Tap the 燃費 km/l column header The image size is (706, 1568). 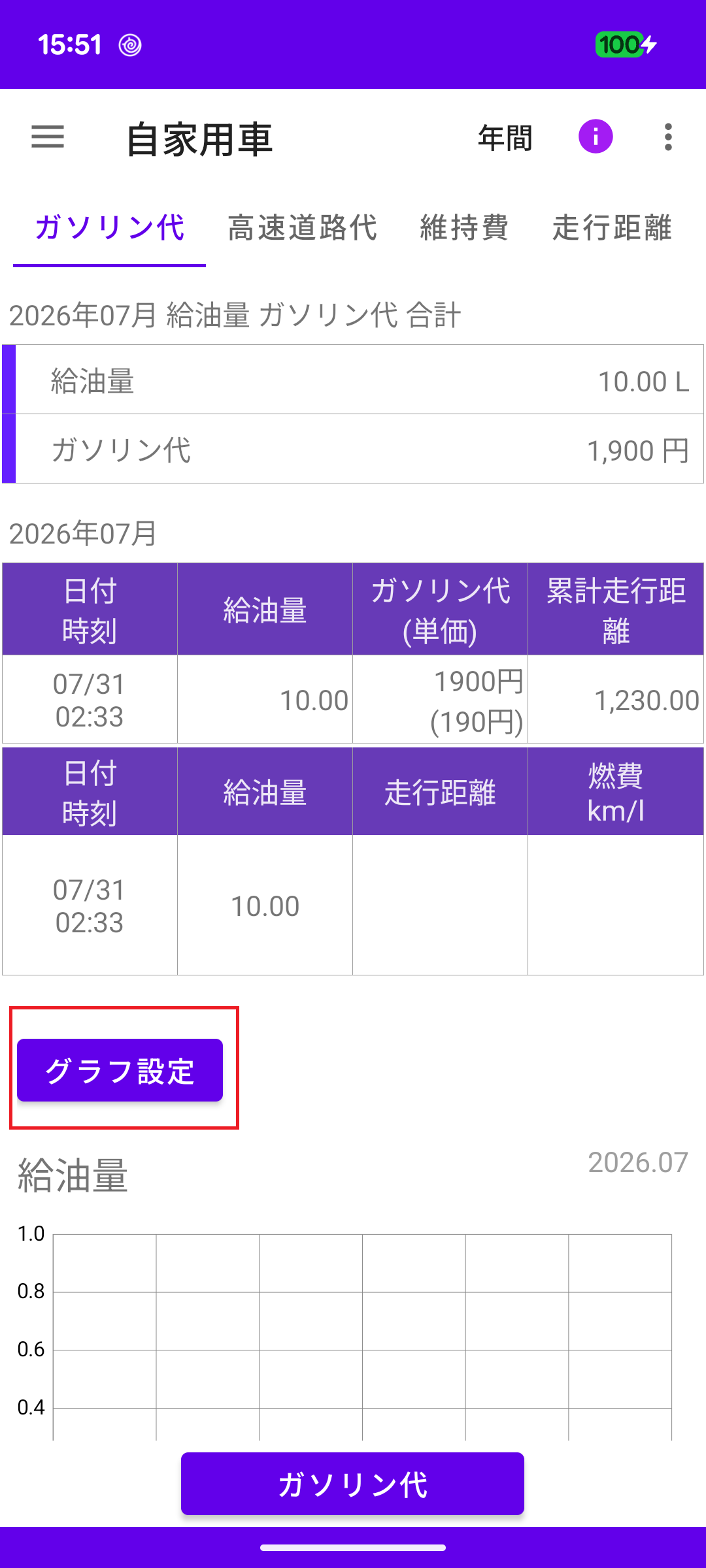click(x=616, y=792)
